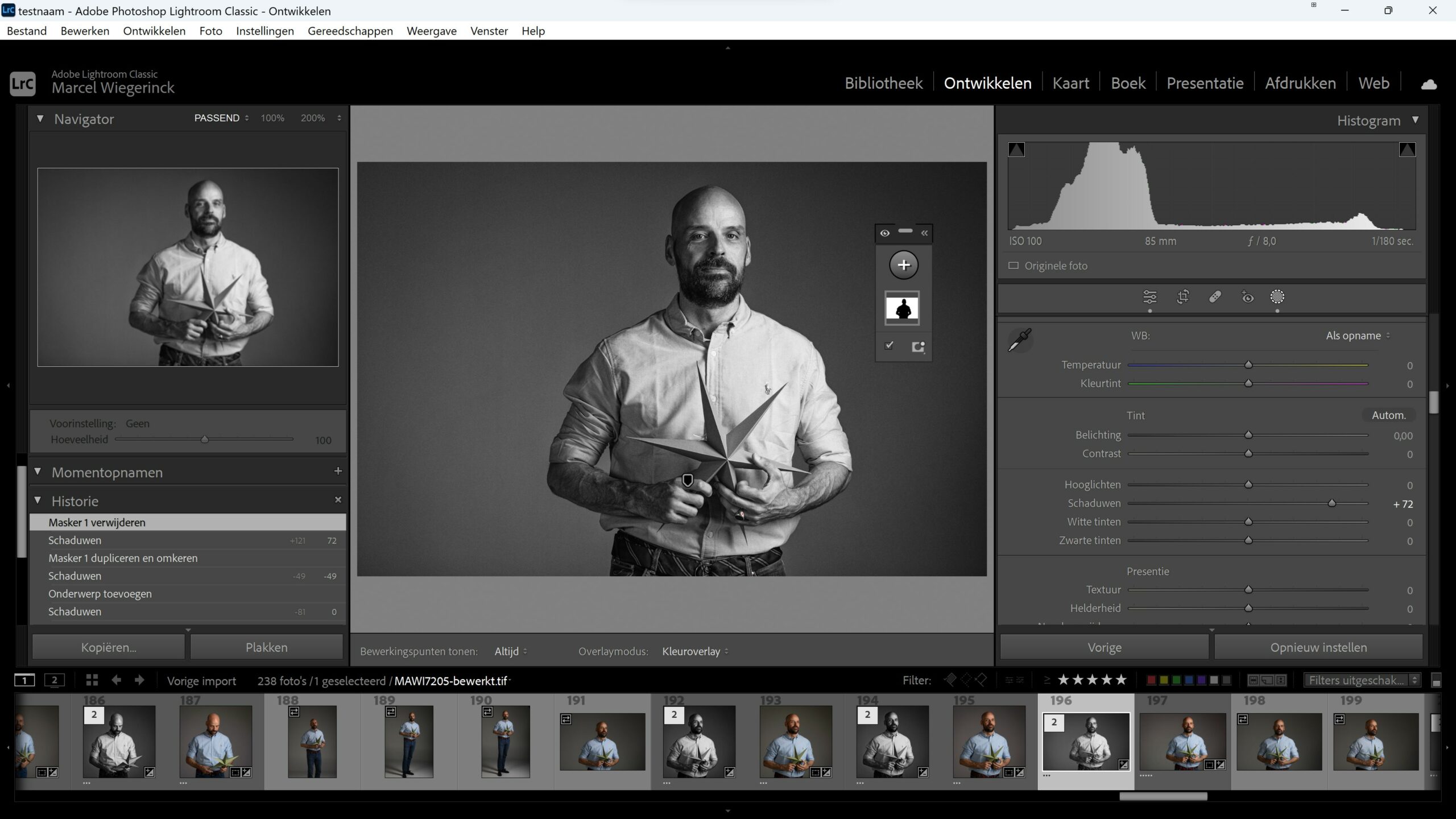Select the Crop overlay tool
Viewport: 1456px width, 819px height.
(1182, 297)
